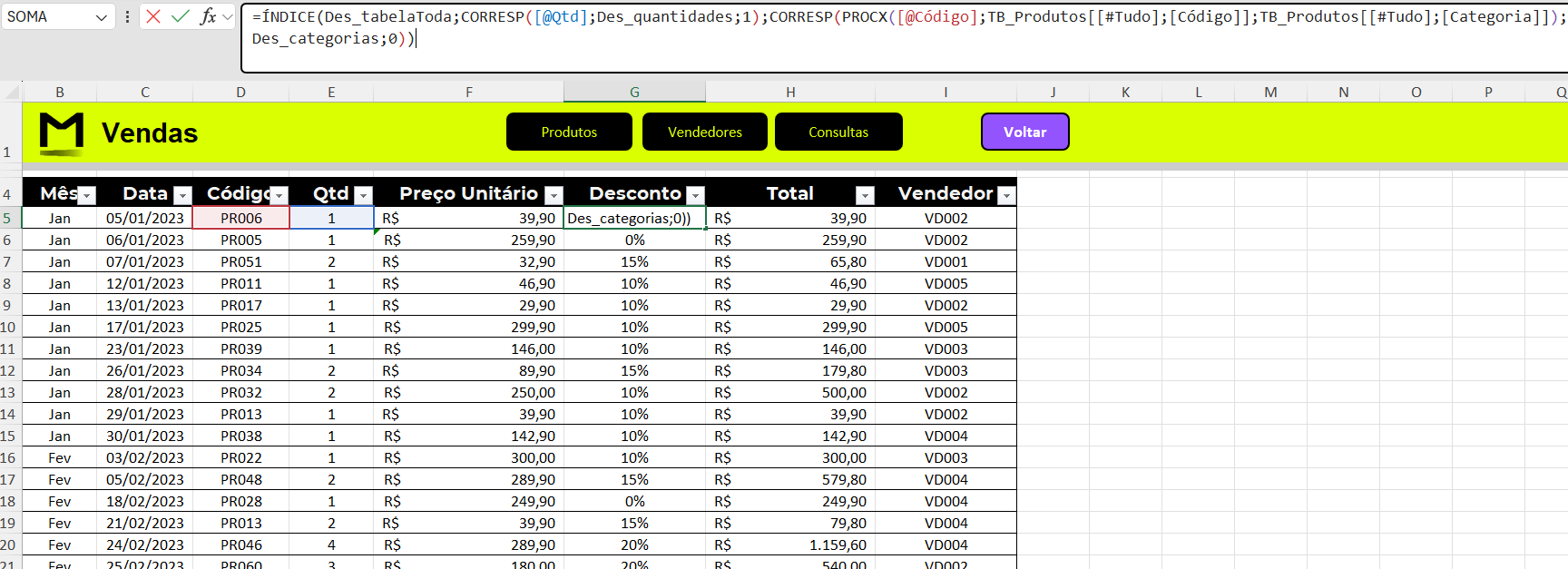Open the Insert Function fx dialog
The height and width of the screenshot is (569, 1568).
coord(208,16)
